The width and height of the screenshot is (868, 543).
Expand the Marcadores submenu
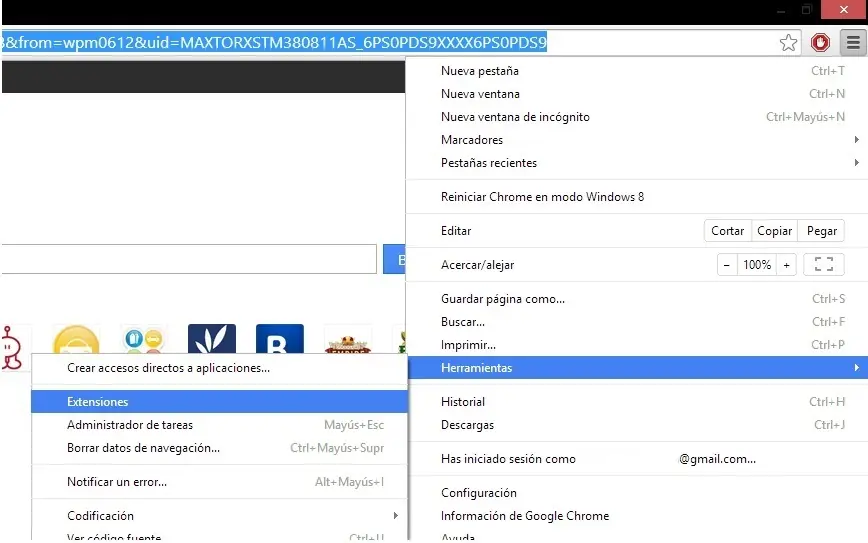point(637,140)
